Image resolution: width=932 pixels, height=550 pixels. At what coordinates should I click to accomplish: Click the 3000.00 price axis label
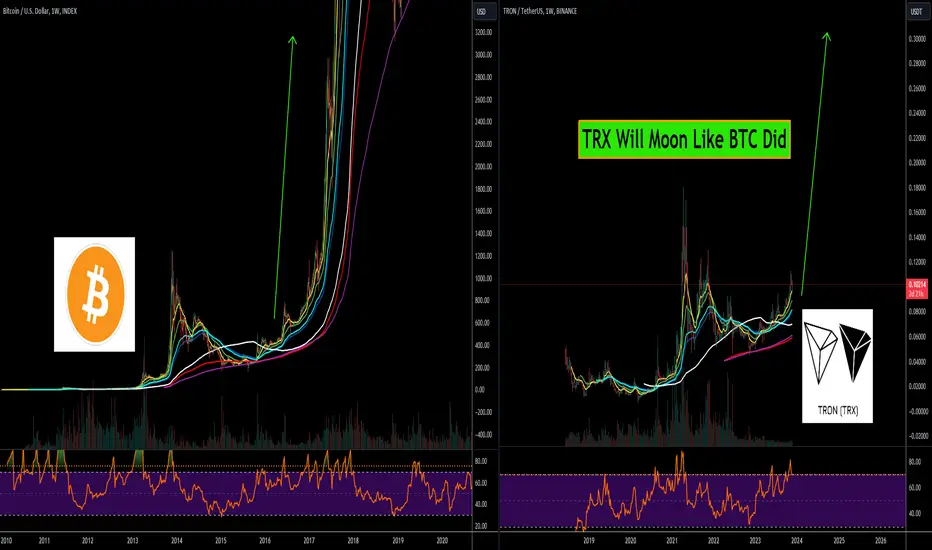coord(484,55)
